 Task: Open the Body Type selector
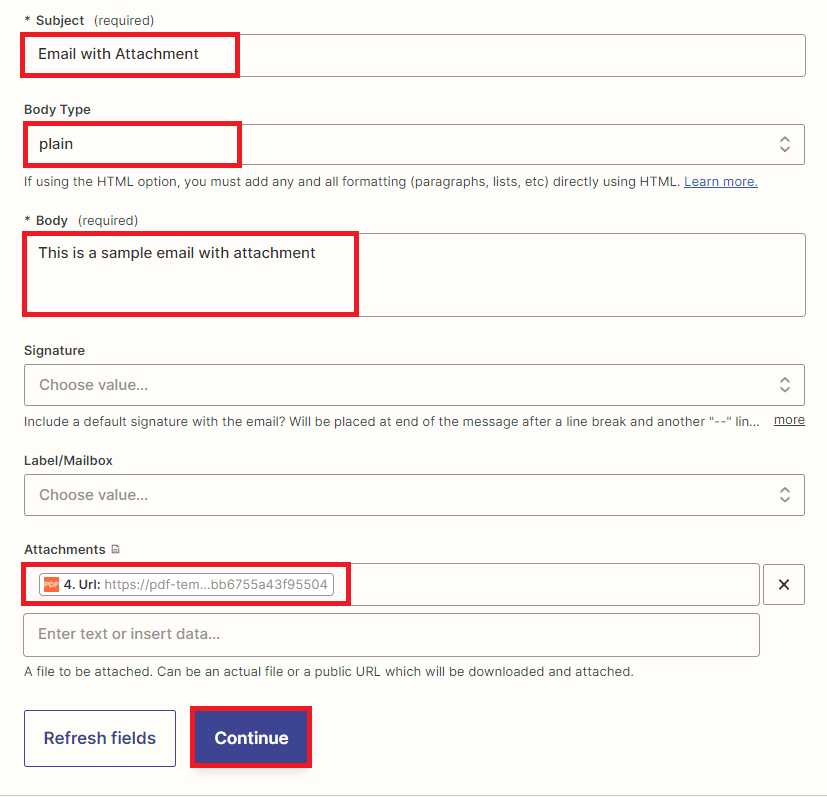click(400, 144)
